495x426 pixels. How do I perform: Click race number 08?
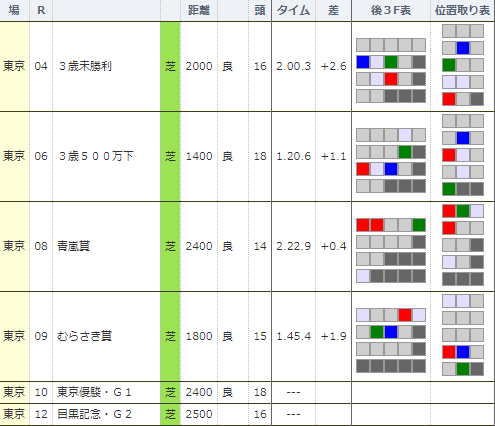pyautogui.click(x=41, y=246)
